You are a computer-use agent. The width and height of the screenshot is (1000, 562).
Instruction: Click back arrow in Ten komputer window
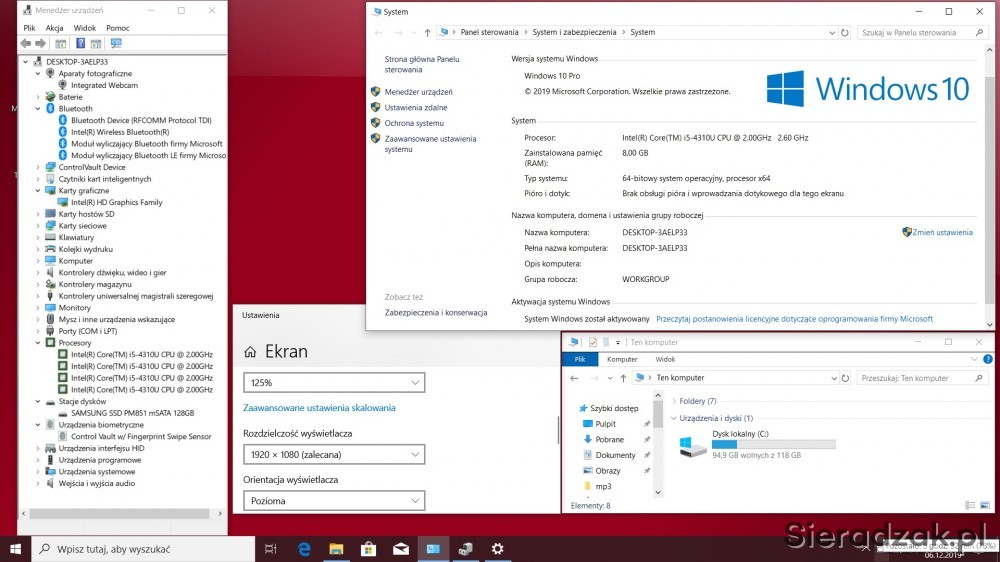[574, 378]
